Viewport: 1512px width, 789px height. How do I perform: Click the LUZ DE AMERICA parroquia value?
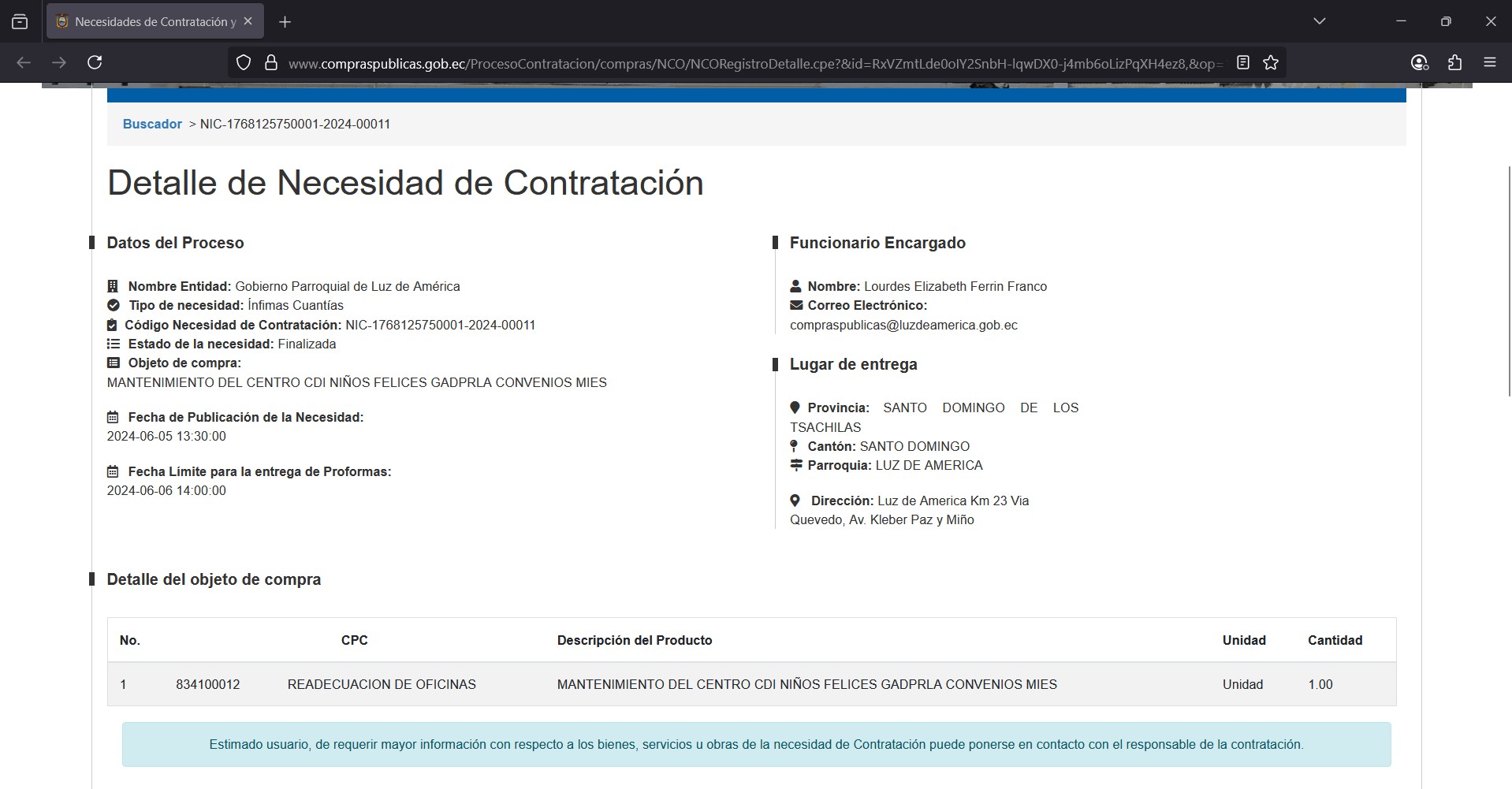pos(929,465)
